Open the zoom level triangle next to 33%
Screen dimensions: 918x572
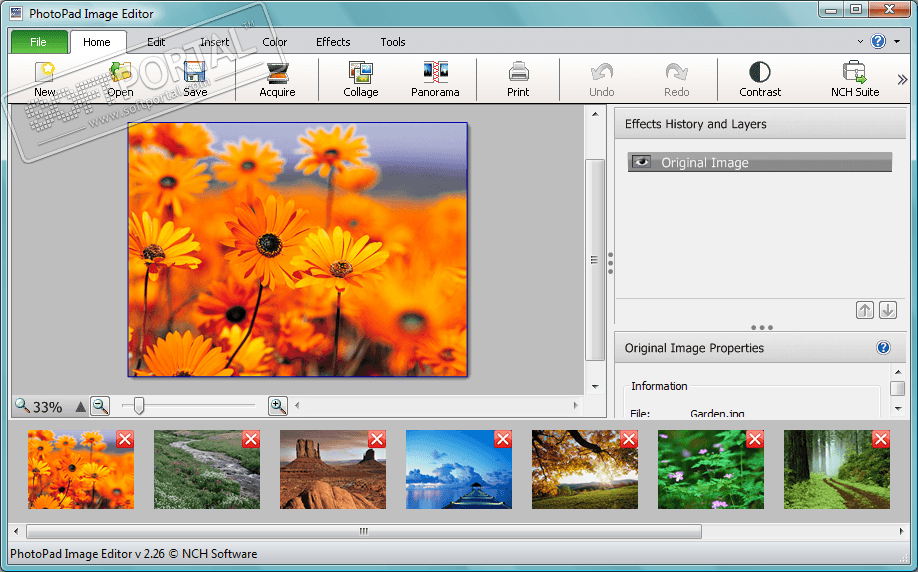click(80, 406)
